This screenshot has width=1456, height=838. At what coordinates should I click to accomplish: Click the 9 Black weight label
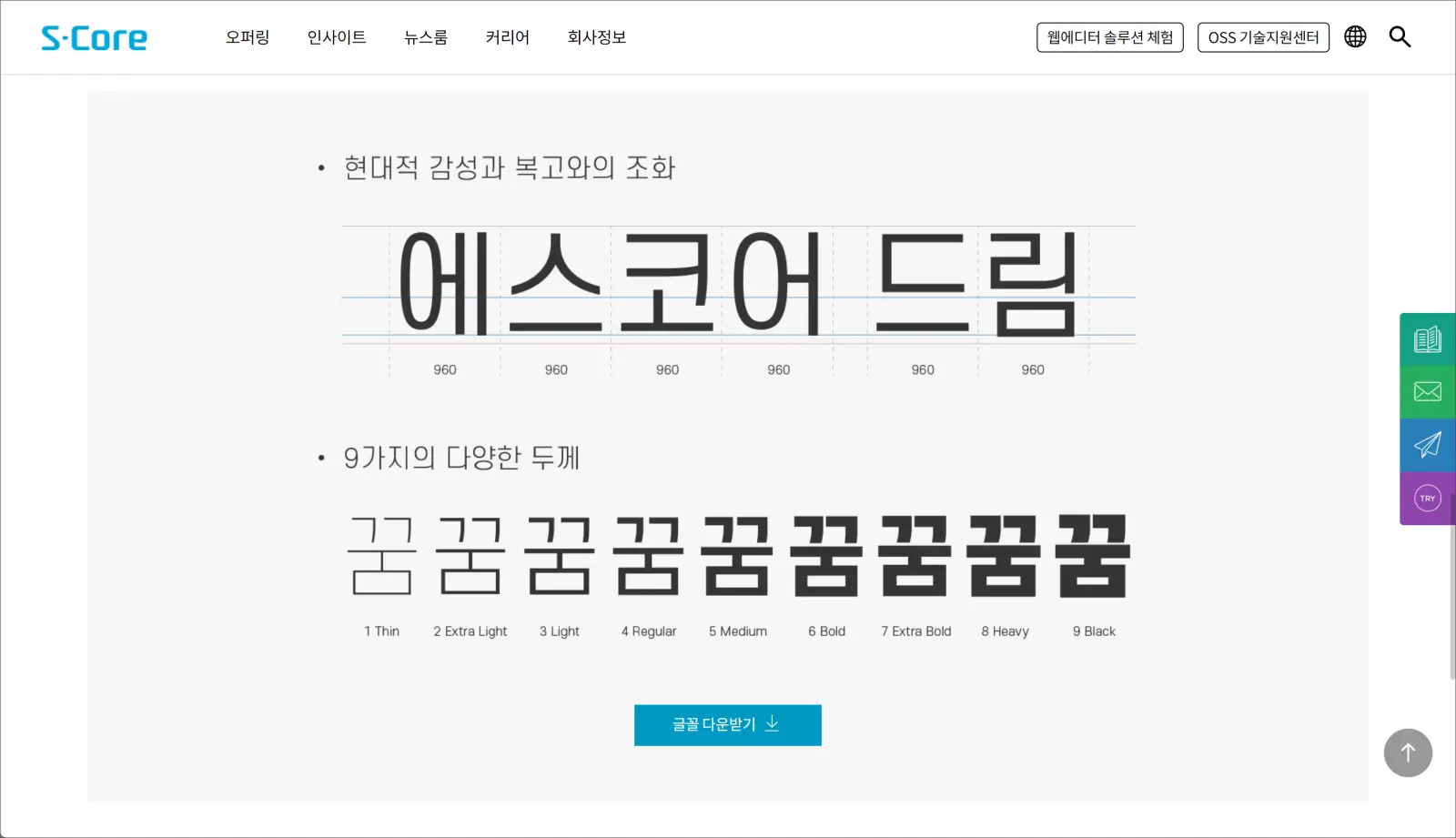click(x=1094, y=631)
